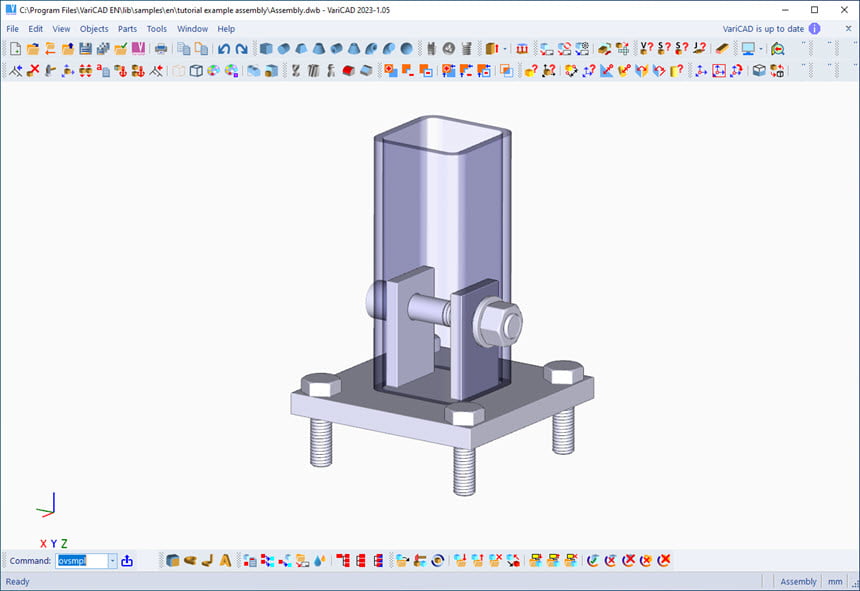The image size is (860, 591).
Task: Redo the last undone action
Action: [241, 49]
